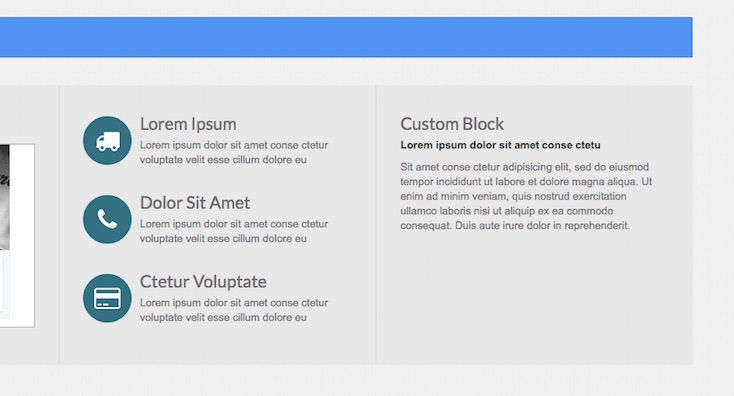Open the Lorem Ipsum heading
Screen dimensions: 734x396
[x=188, y=124]
